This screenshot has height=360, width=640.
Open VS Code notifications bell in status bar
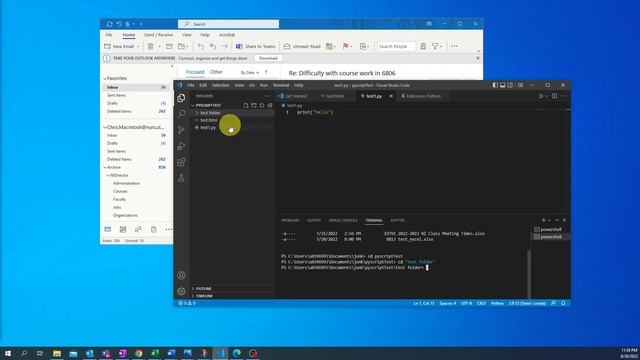pos(563,303)
